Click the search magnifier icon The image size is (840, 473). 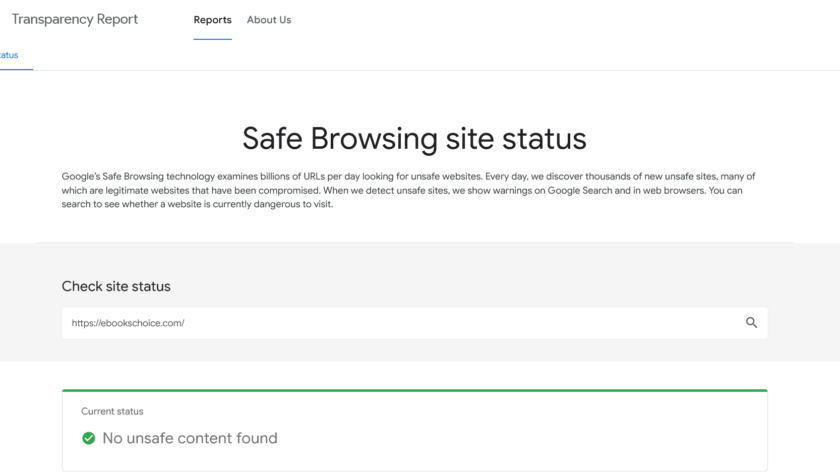[751, 322]
